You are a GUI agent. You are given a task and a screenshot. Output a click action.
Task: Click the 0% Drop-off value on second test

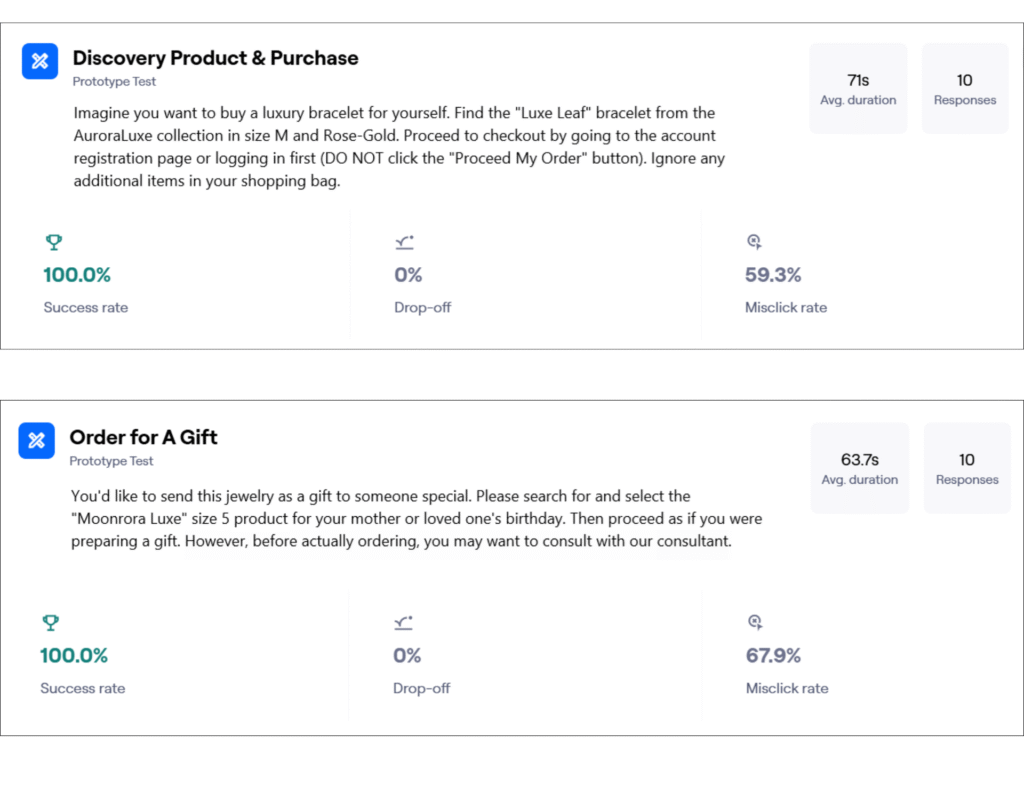(x=407, y=655)
